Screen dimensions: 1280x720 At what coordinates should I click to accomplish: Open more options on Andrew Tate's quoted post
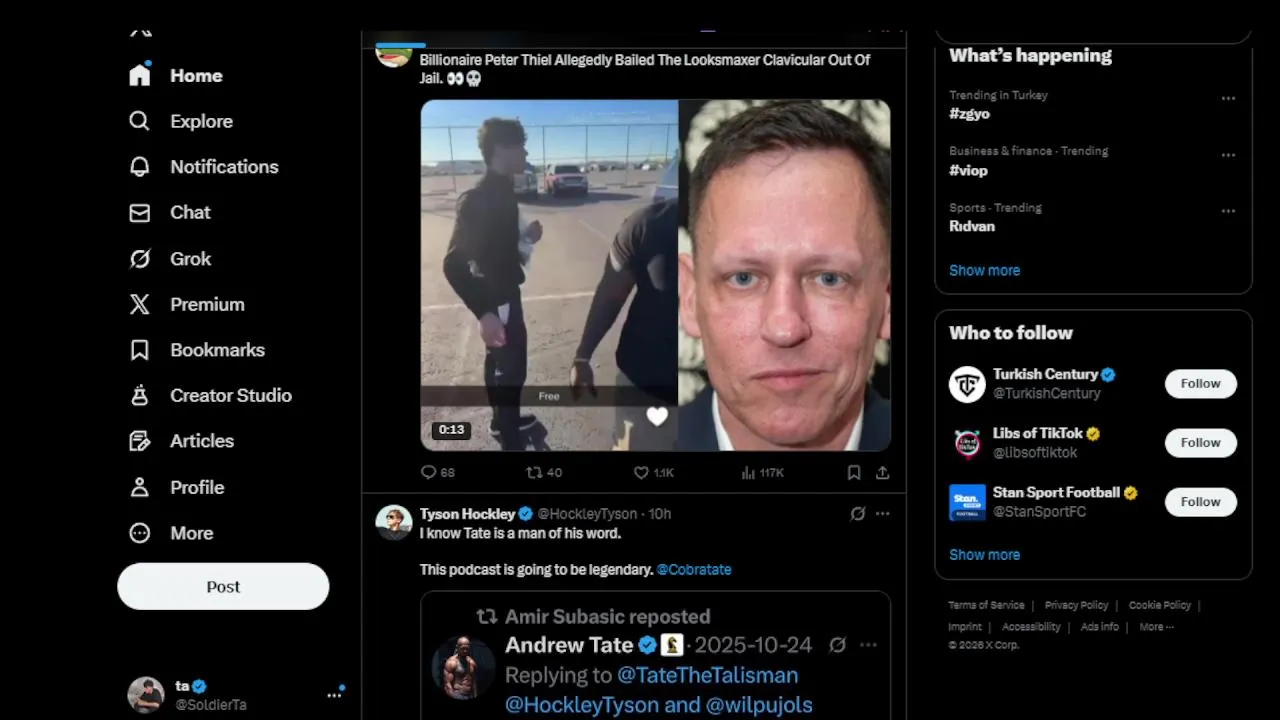tap(868, 645)
